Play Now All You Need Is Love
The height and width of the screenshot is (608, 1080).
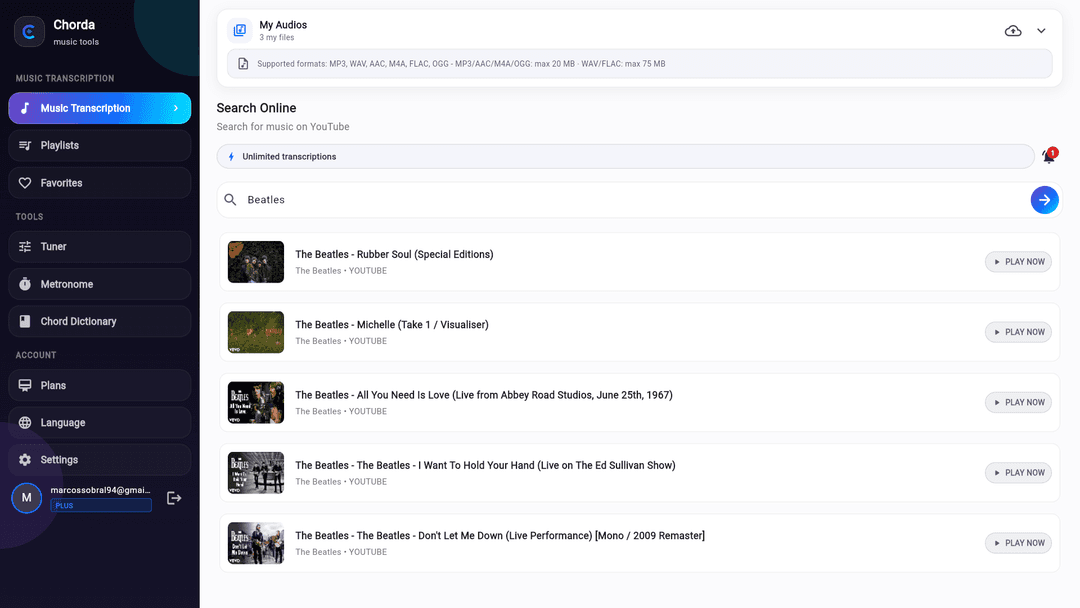[1018, 402]
